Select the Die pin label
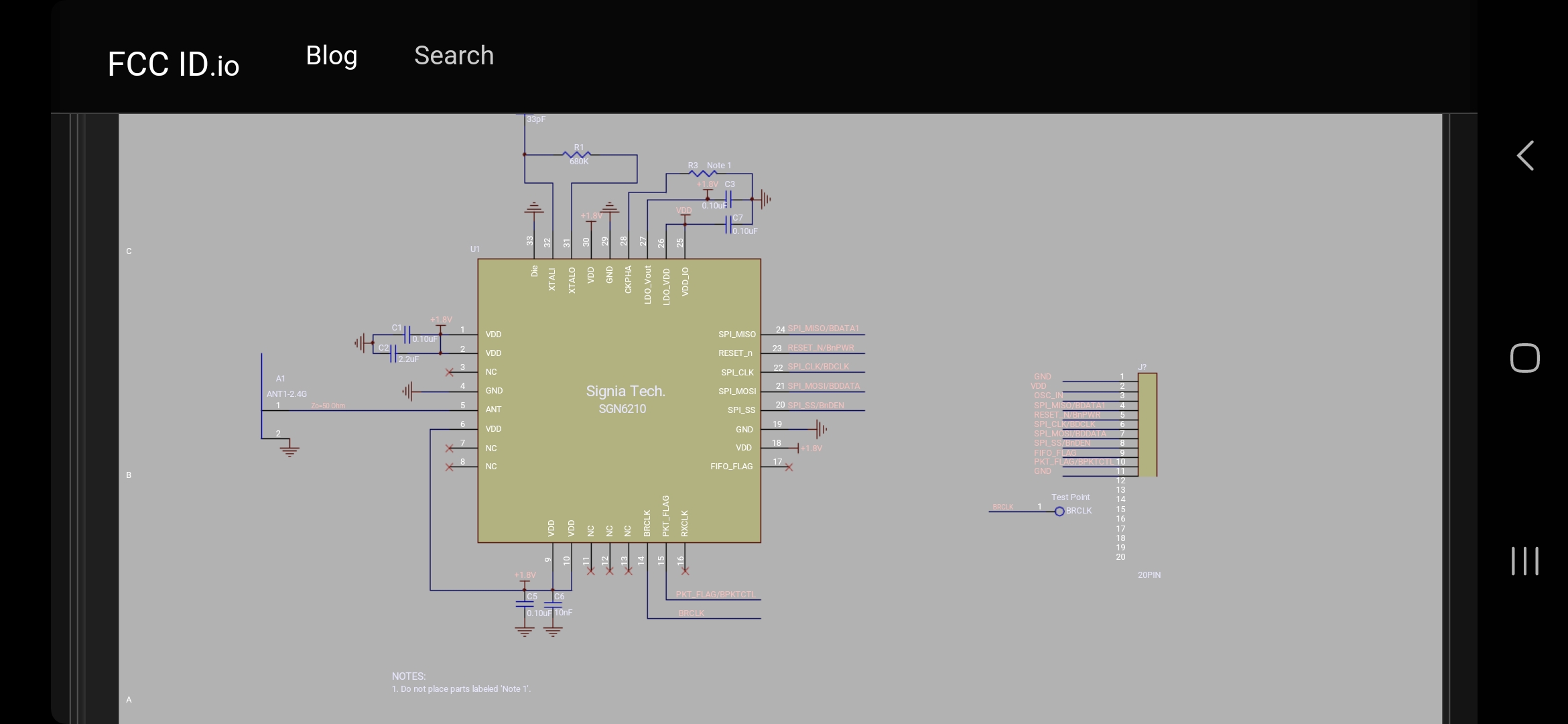The width and height of the screenshot is (1568, 724). click(x=534, y=271)
